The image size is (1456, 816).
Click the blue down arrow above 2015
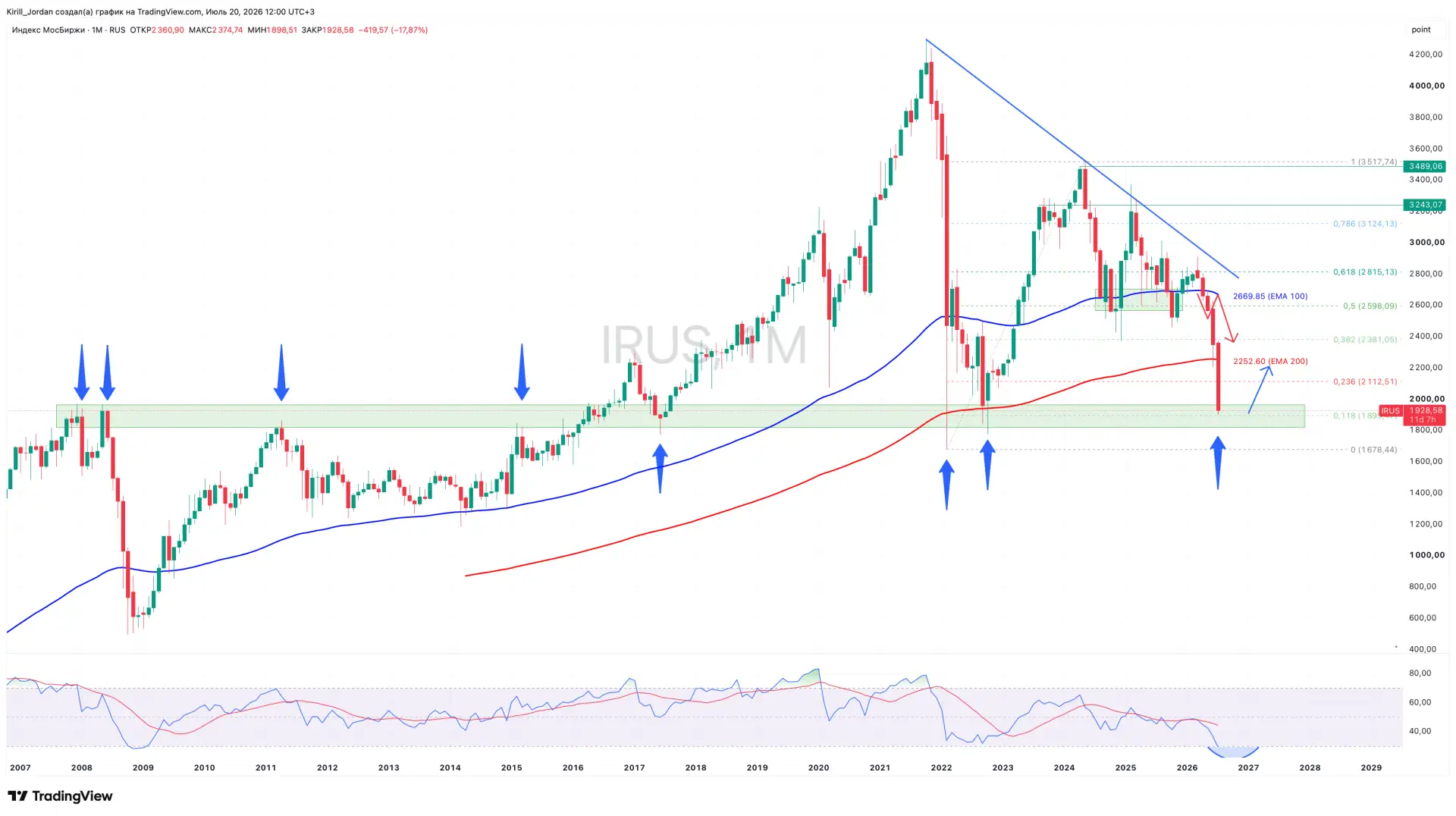tap(522, 372)
